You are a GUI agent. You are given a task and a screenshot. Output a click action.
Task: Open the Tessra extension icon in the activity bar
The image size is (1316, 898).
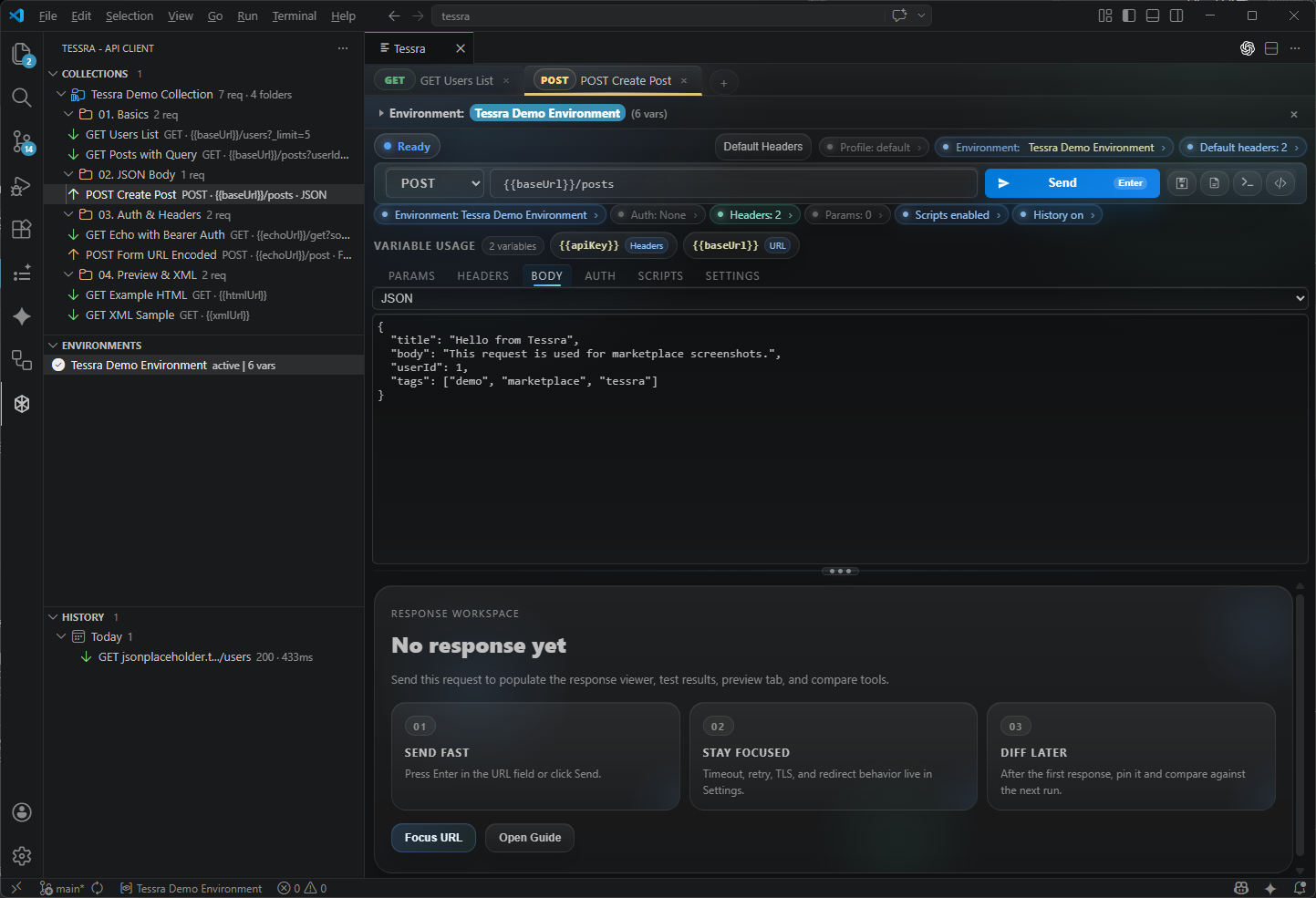pos(21,403)
